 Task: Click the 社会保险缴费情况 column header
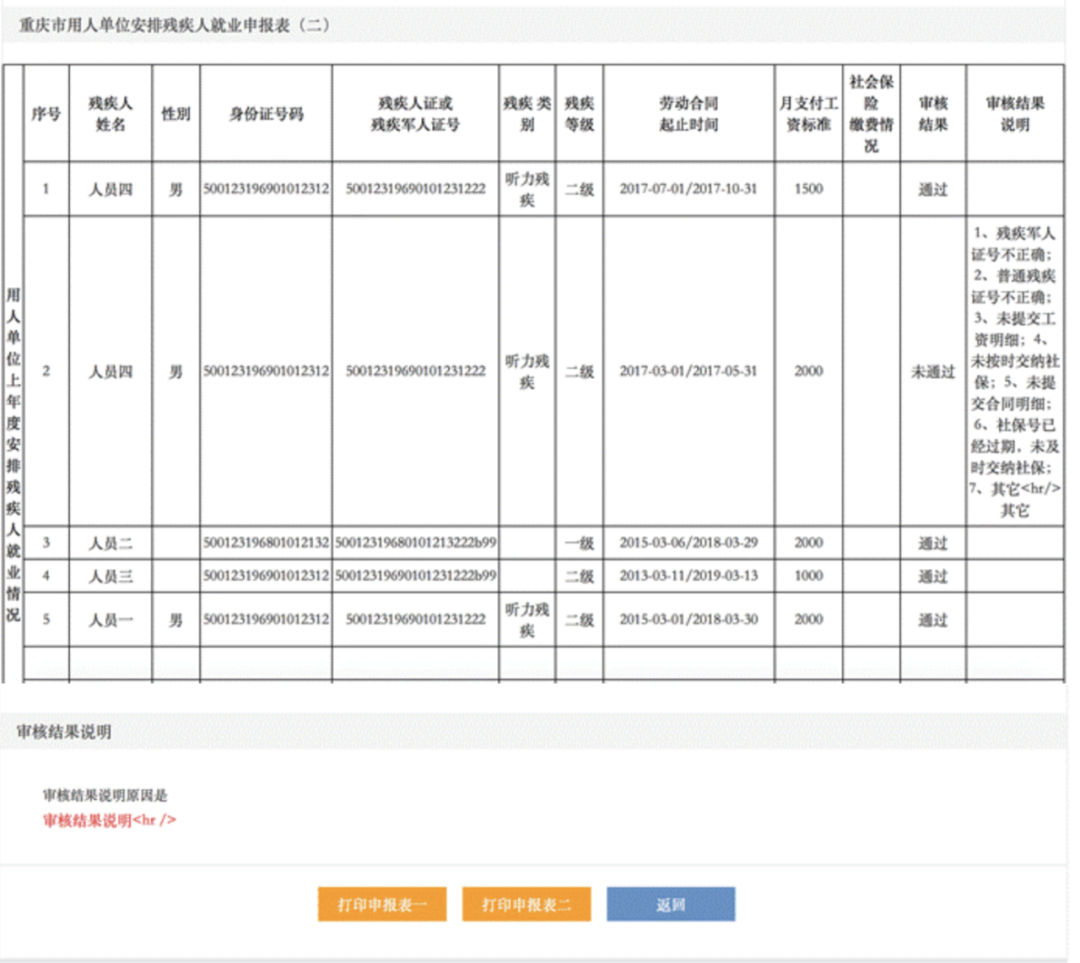pos(870,113)
